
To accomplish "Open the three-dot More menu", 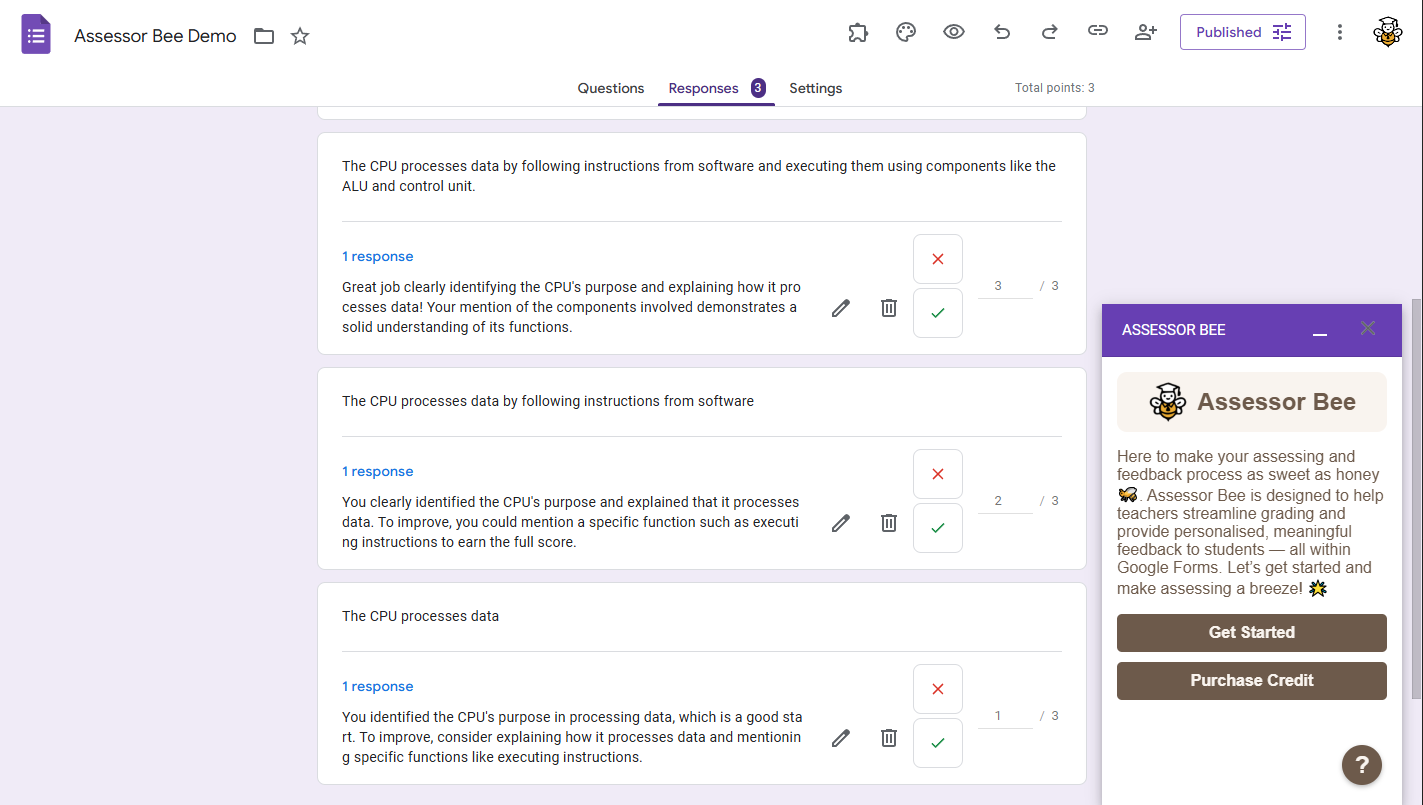I will pos(1340,32).
